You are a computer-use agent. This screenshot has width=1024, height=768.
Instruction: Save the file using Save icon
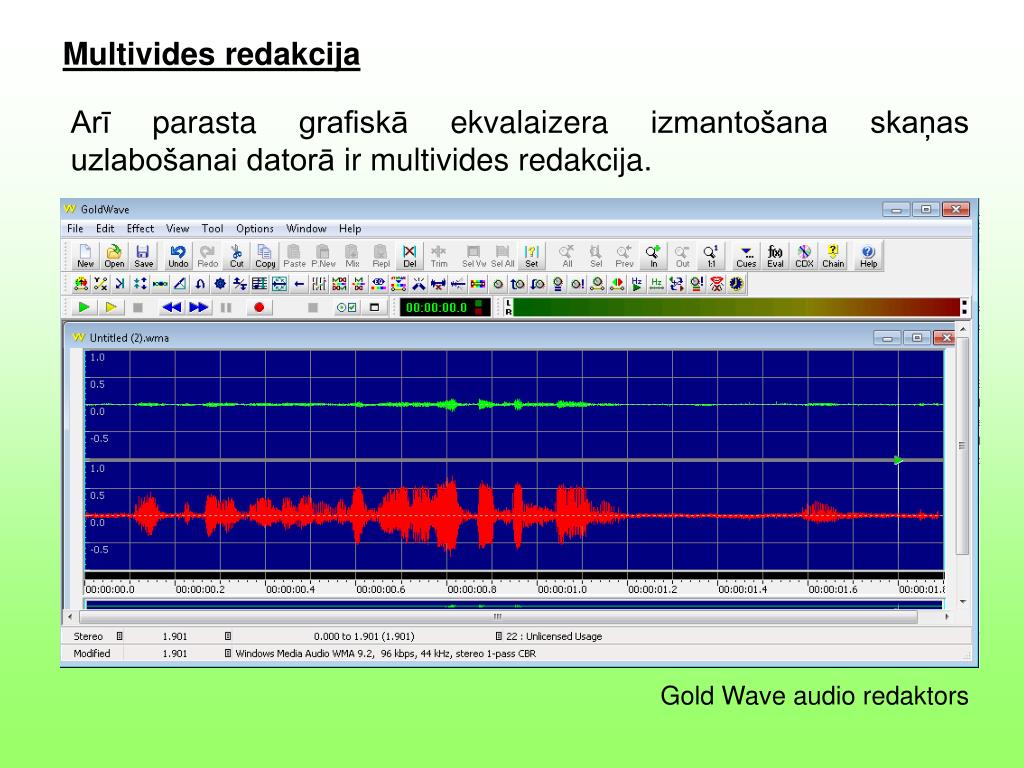click(x=143, y=255)
